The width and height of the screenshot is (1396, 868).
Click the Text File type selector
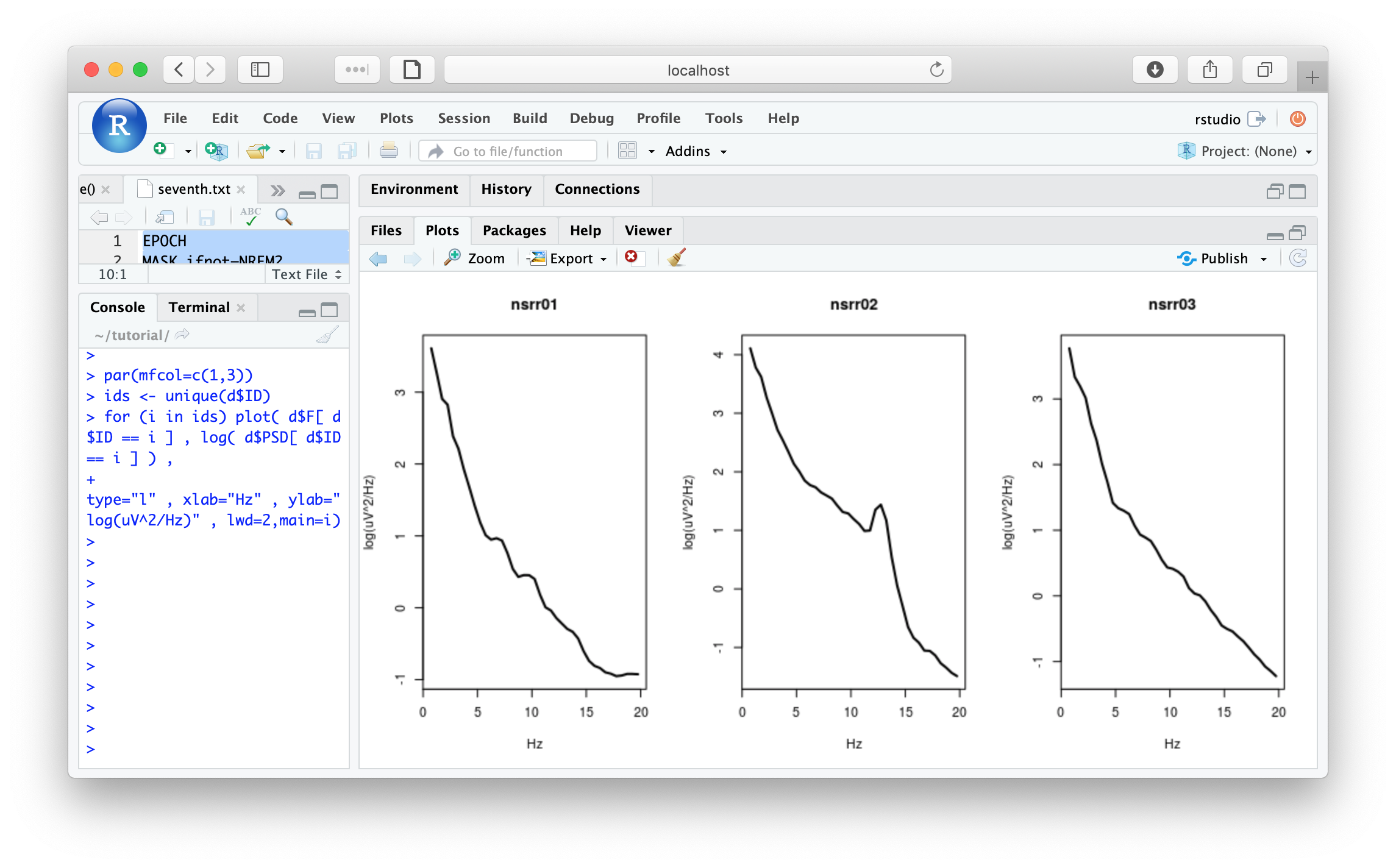306,274
